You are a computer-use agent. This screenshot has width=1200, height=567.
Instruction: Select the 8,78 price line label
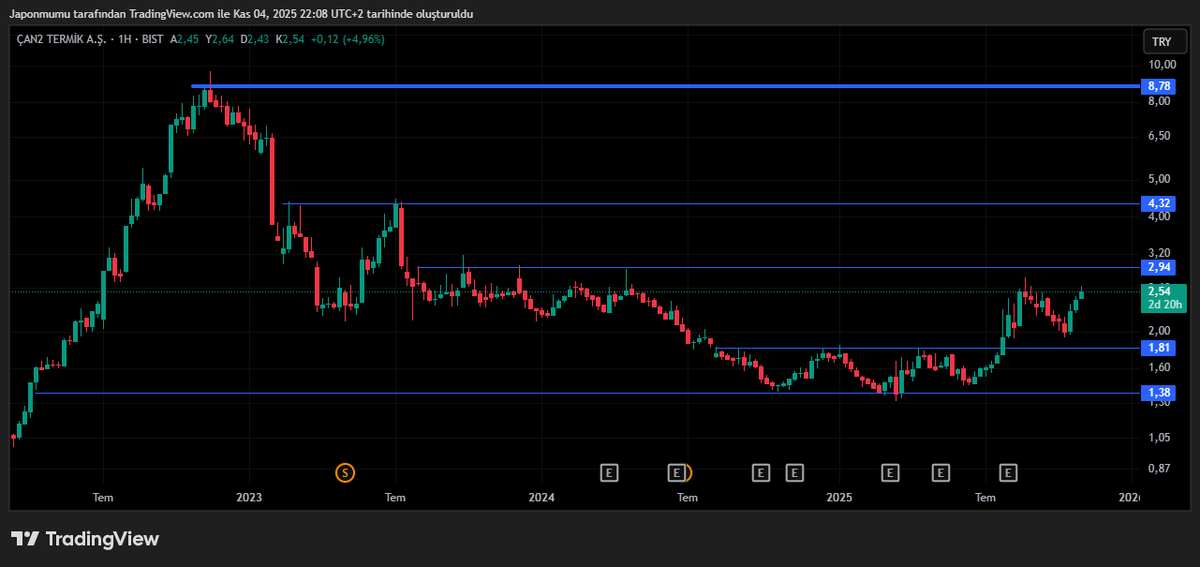click(1161, 87)
